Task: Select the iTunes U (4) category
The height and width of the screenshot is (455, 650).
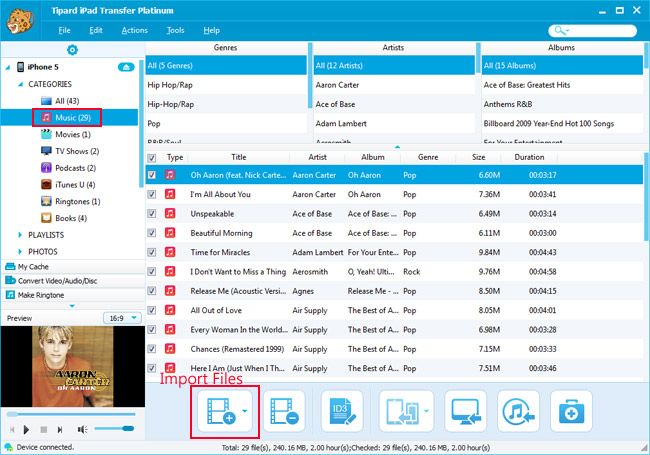Action: pyautogui.click(x=68, y=185)
